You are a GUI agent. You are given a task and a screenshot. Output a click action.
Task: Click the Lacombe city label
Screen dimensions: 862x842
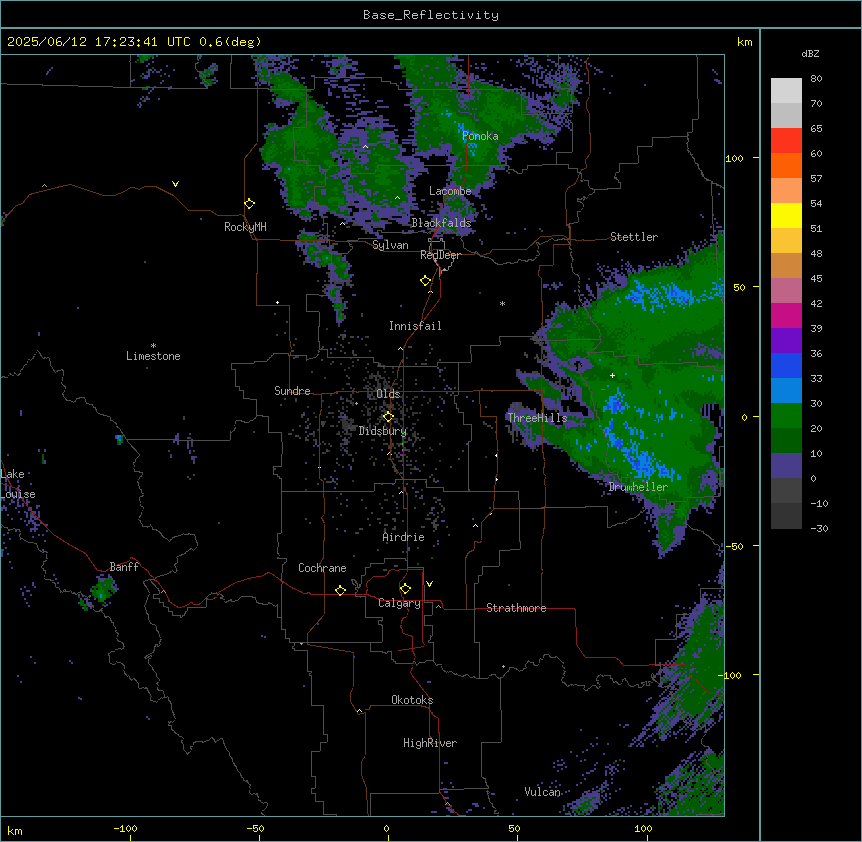pyautogui.click(x=450, y=191)
